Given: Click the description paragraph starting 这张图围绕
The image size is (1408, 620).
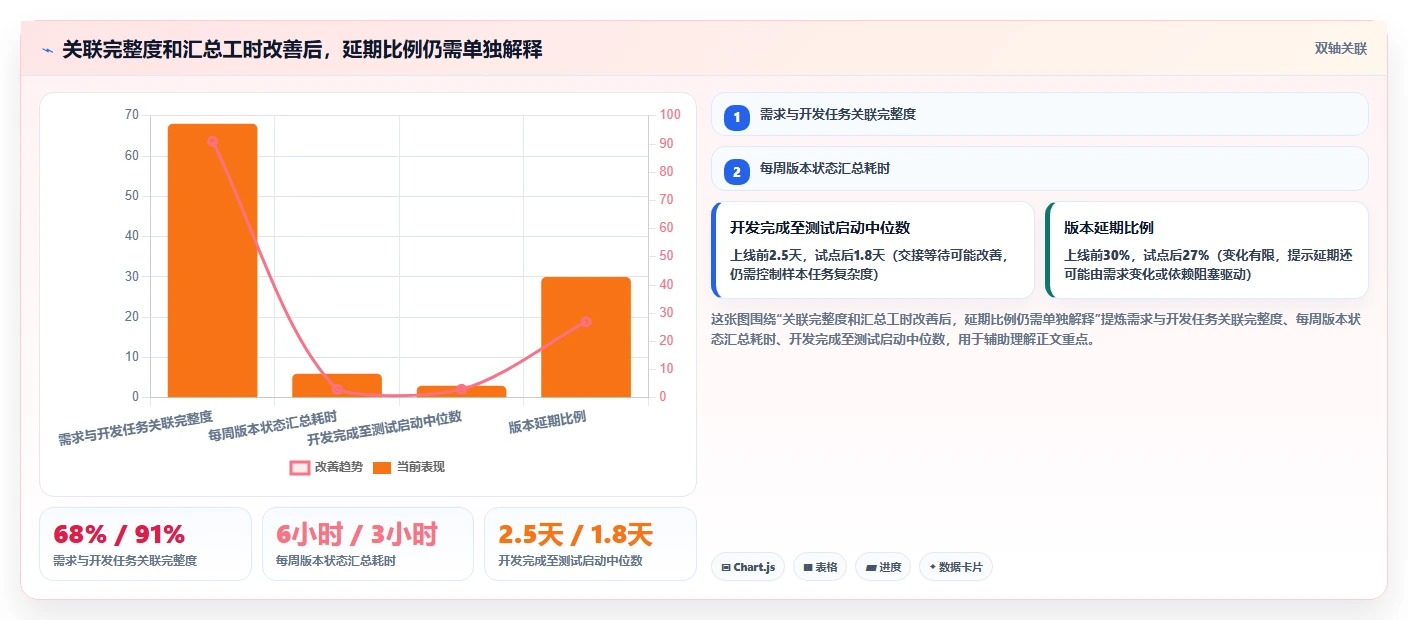Looking at the screenshot, I should (x=1035, y=329).
